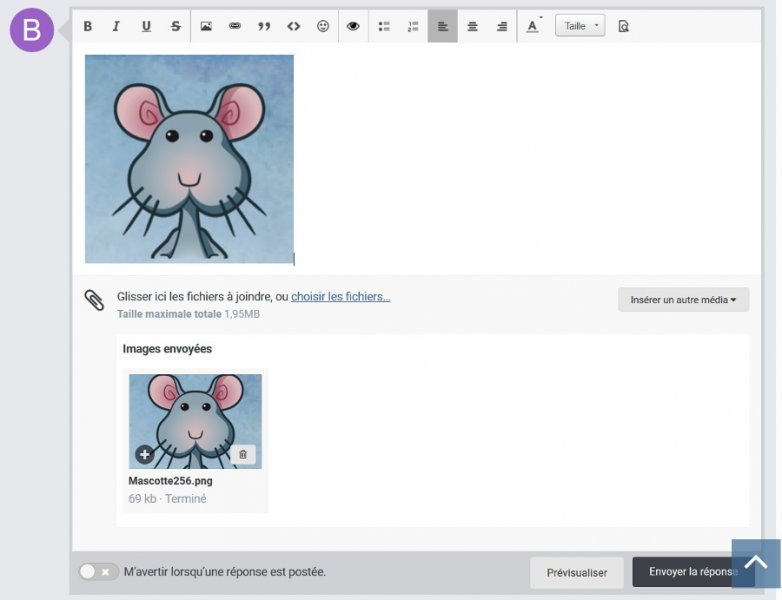Click the 'choisir les fichiers...' link
The width and height of the screenshot is (782, 600).
click(x=340, y=297)
